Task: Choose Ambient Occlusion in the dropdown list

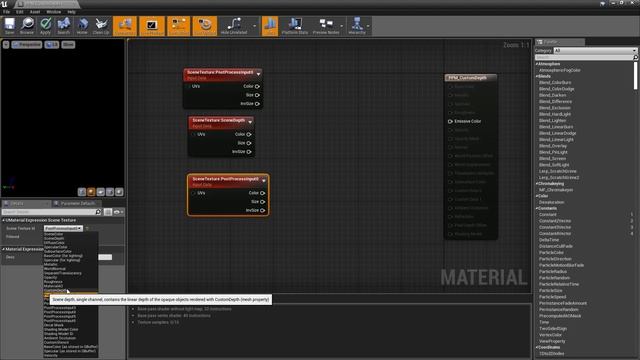Action: tap(60, 338)
